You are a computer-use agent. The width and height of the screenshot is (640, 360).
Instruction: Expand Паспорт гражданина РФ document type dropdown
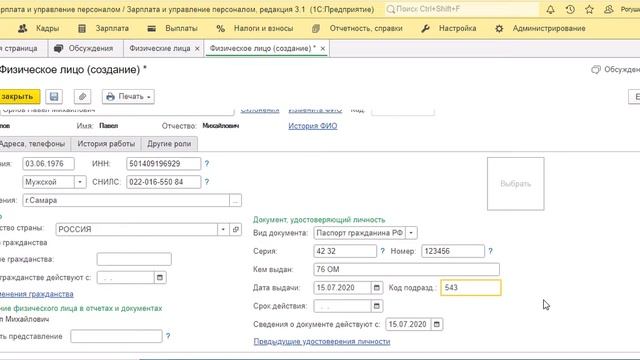(x=411, y=233)
